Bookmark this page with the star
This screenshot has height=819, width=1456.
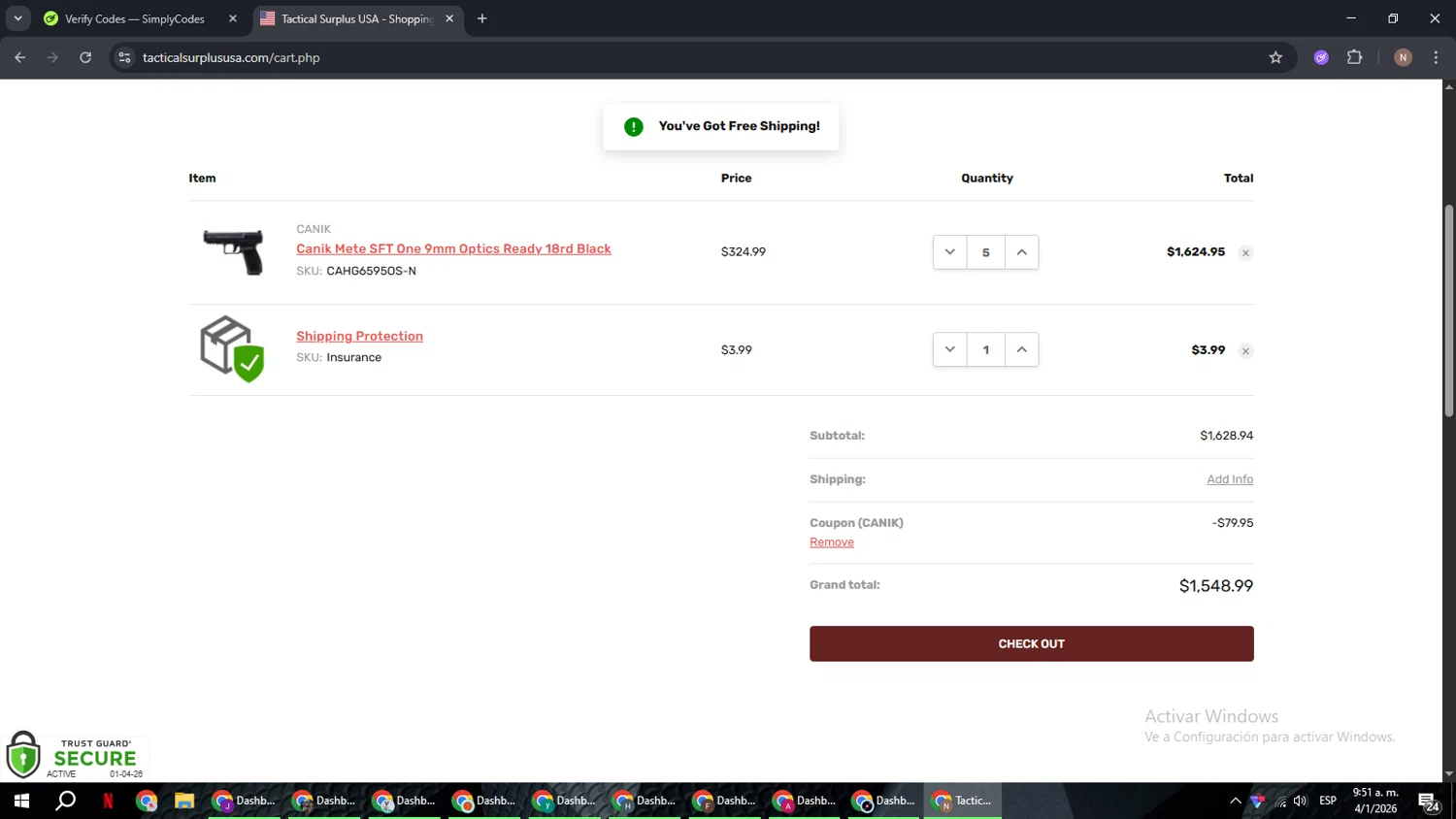coord(1275,57)
